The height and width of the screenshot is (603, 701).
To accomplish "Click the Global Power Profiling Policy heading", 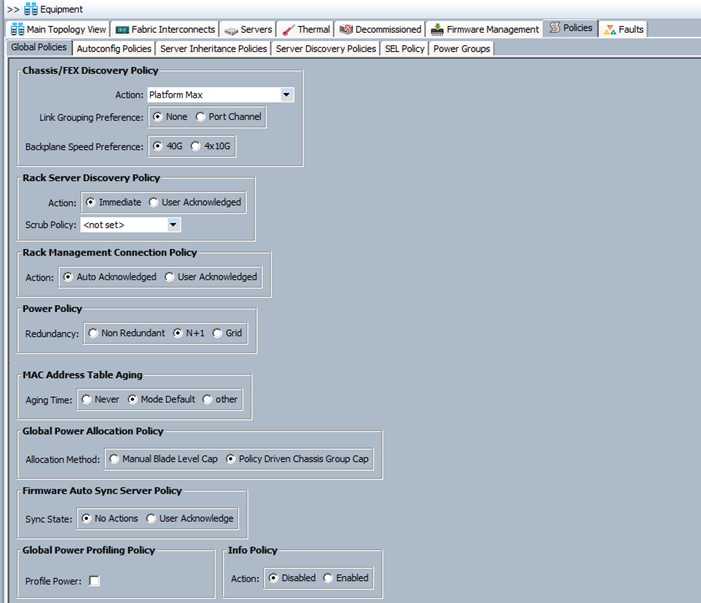I will point(89,550).
